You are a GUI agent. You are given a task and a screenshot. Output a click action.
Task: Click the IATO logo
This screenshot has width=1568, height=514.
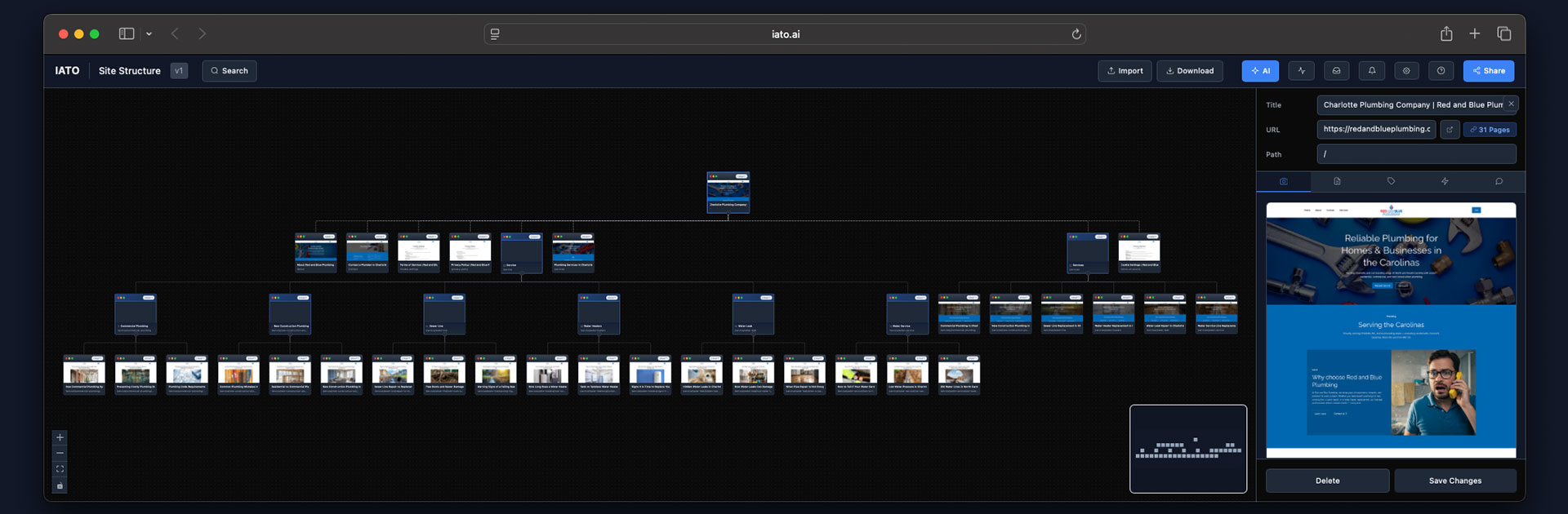point(67,71)
